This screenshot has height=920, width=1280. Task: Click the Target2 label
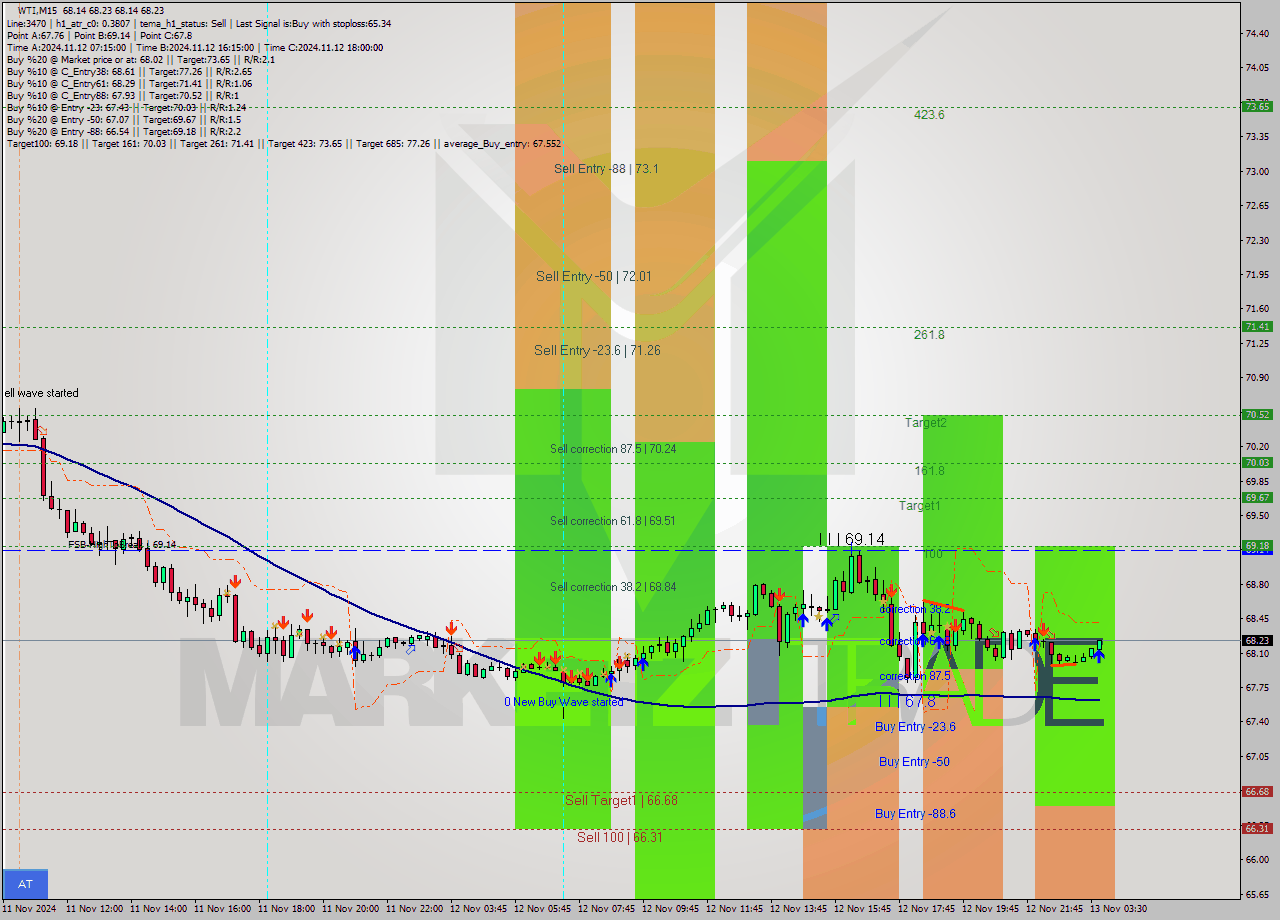(926, 423)
